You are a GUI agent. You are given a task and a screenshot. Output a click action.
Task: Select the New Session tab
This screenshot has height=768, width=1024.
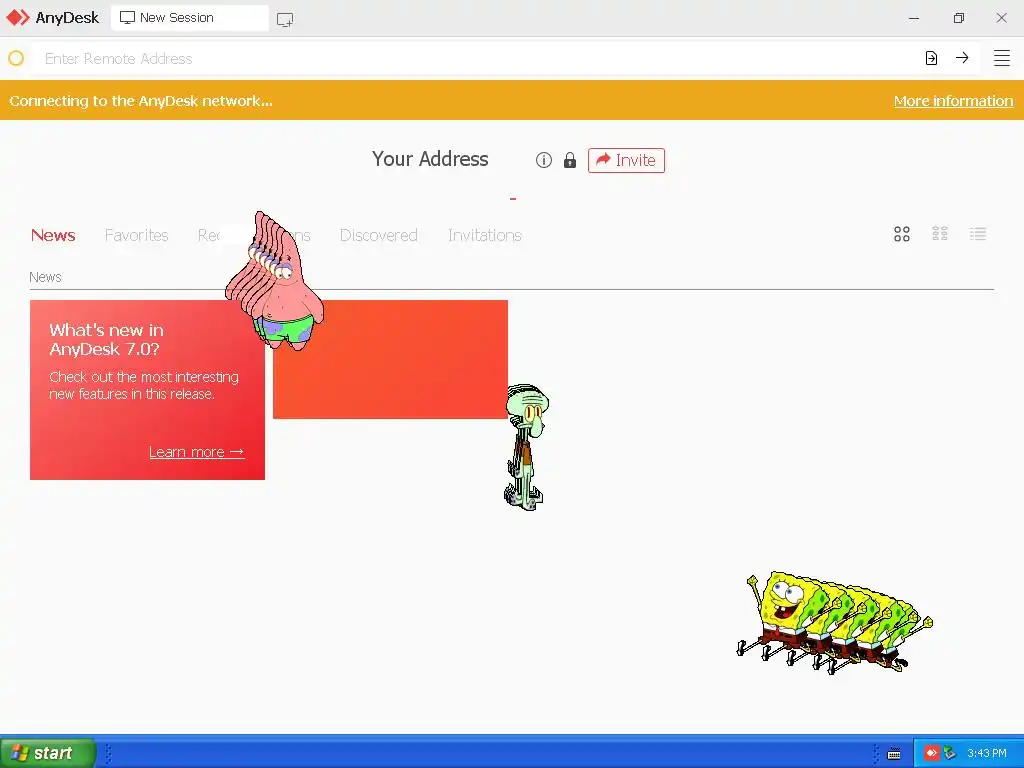(x=189, y=18)
